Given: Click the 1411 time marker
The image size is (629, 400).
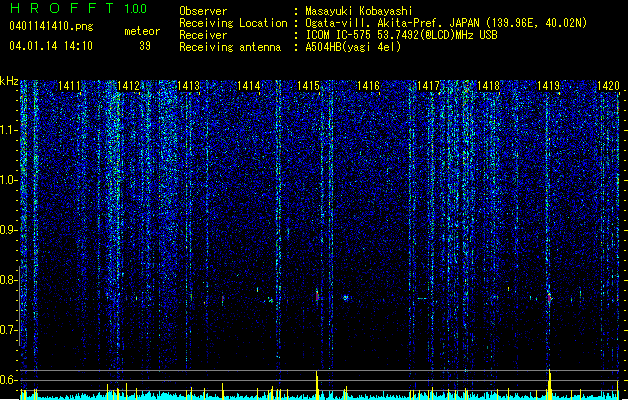Looking at the screenshot, I should click(x=69, y=85).
